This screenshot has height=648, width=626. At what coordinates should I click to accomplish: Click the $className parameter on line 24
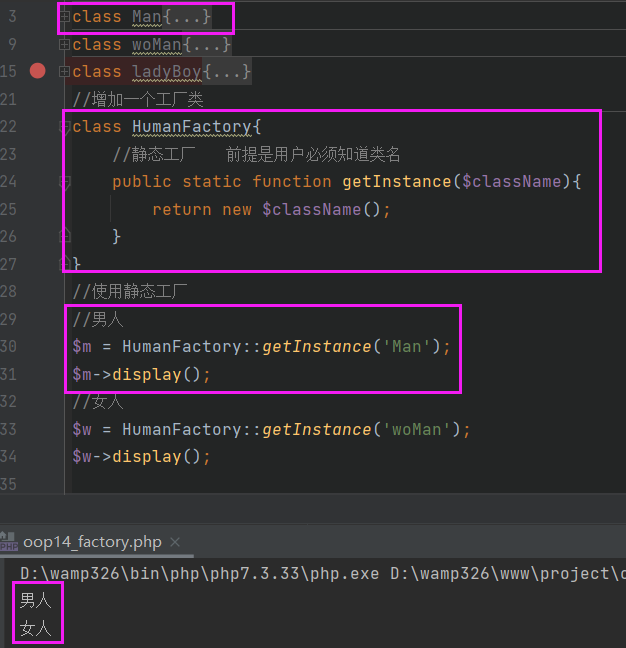[512, 182]
